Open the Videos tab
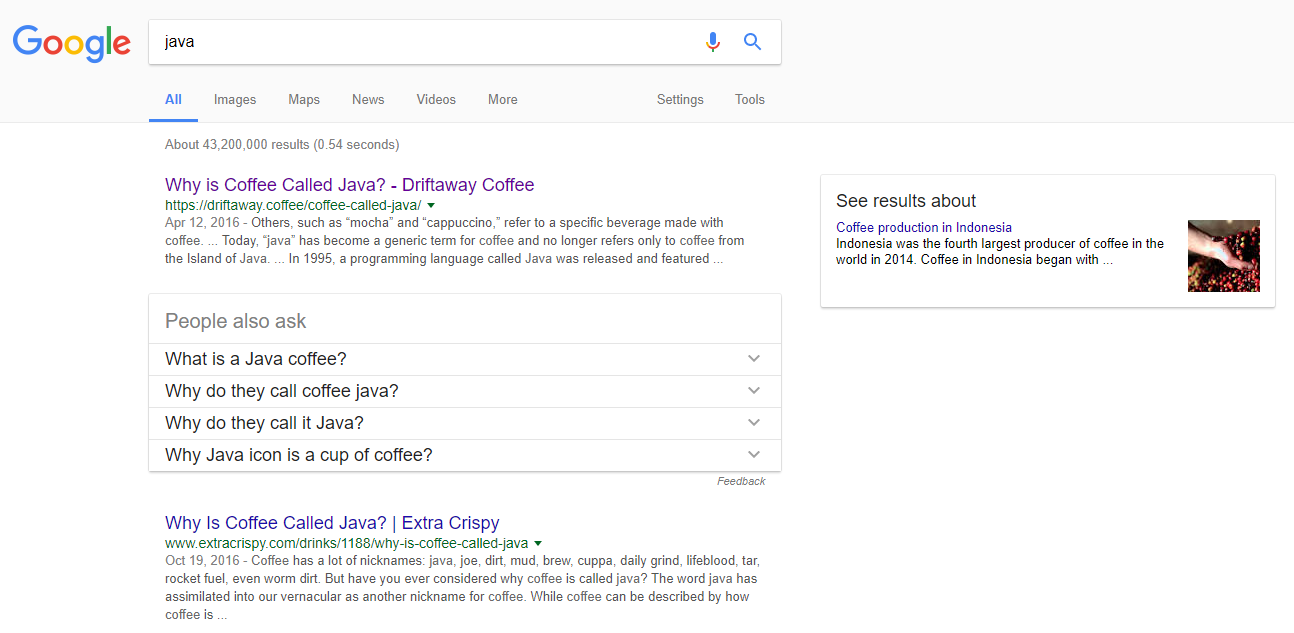This screenshot has width=1294, height=633. [436, 100]
